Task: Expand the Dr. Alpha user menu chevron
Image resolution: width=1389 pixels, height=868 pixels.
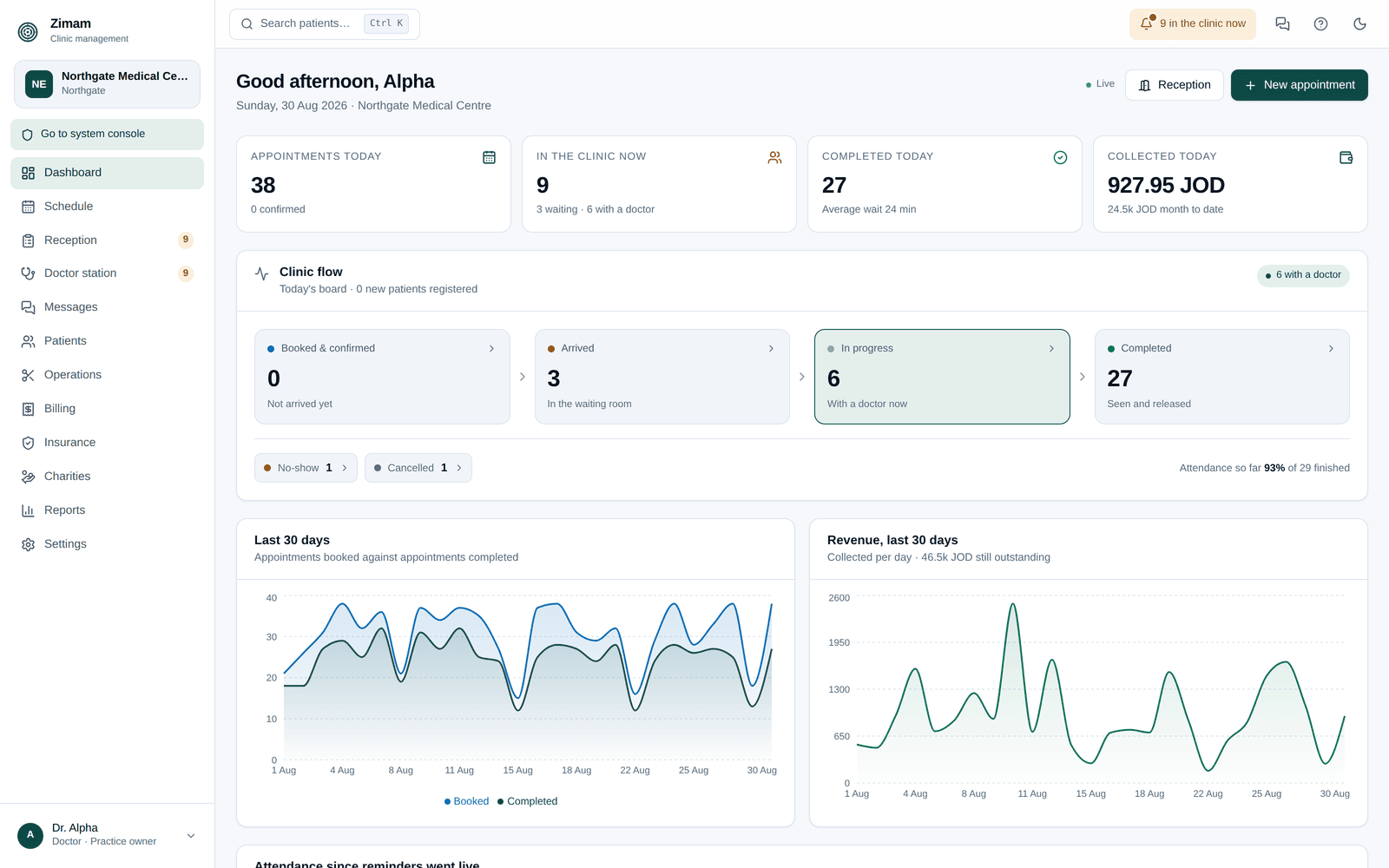Action: tap(191, 836)
